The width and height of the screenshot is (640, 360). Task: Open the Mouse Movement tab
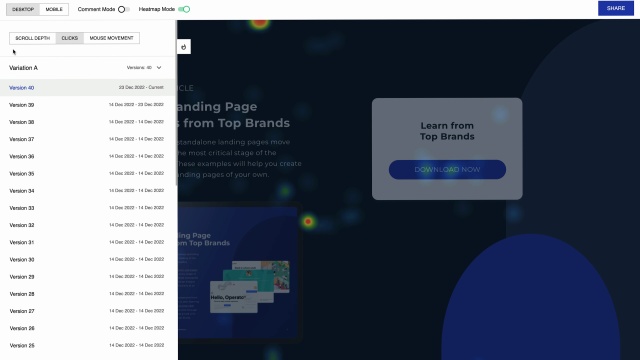(x=111, y=38)
